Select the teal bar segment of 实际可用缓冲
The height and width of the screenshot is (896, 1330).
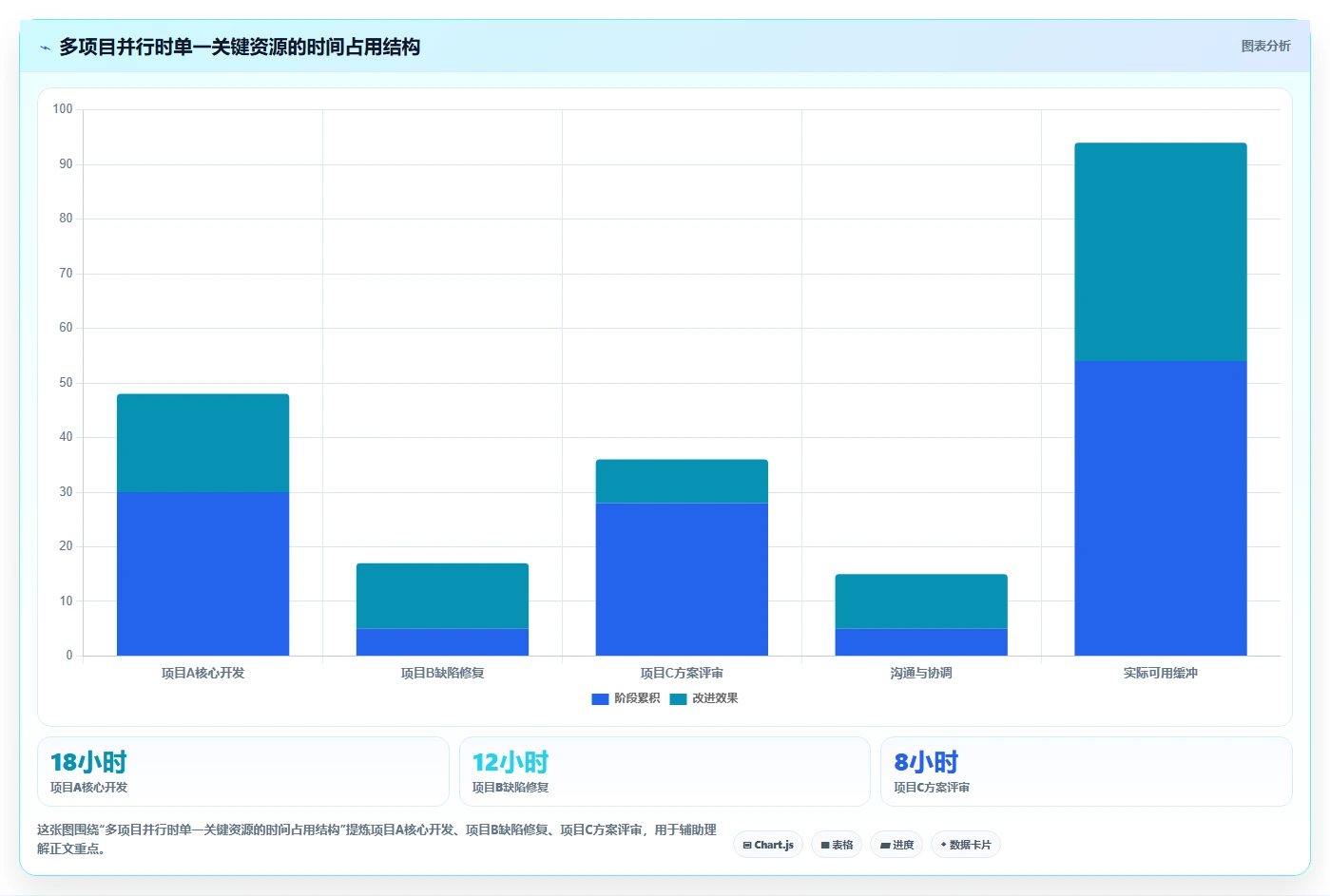(x=1161, y=252)
